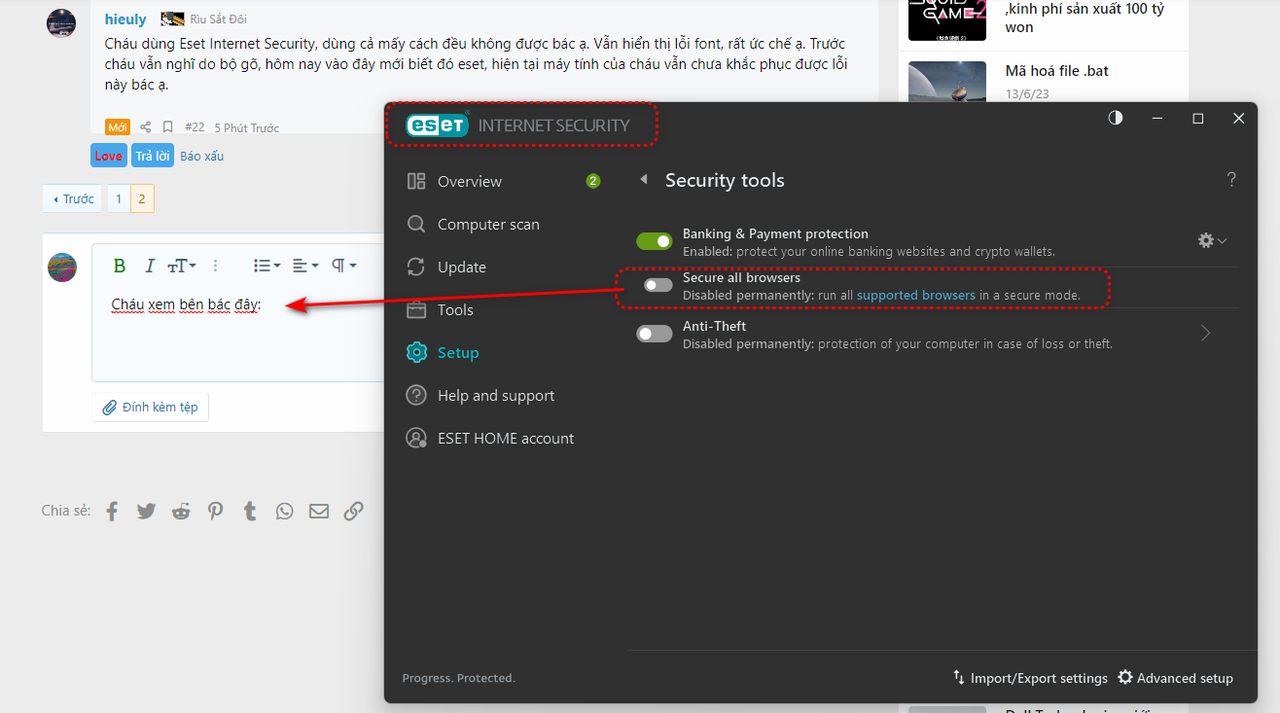Open ESET HOME account page
This screenshot has height=713, width=1280.
click(505, 438)
